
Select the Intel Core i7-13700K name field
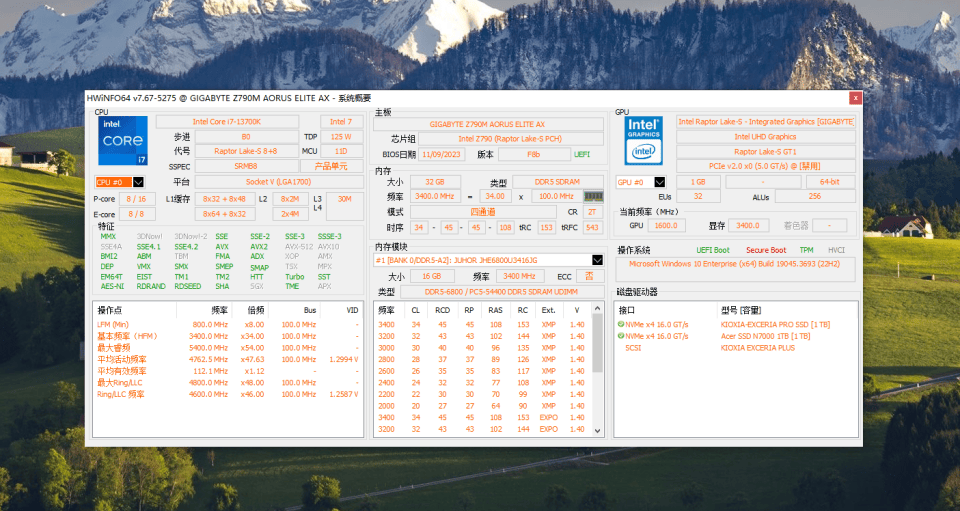click(x=227, y=122)
